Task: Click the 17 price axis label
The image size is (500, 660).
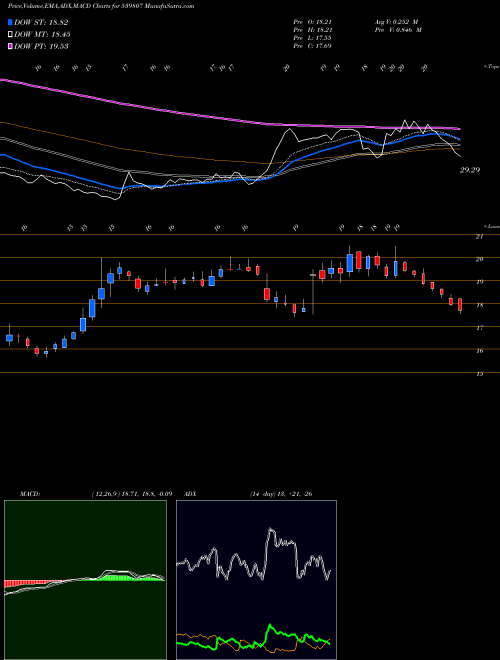Action: click(x=479, y=328)
